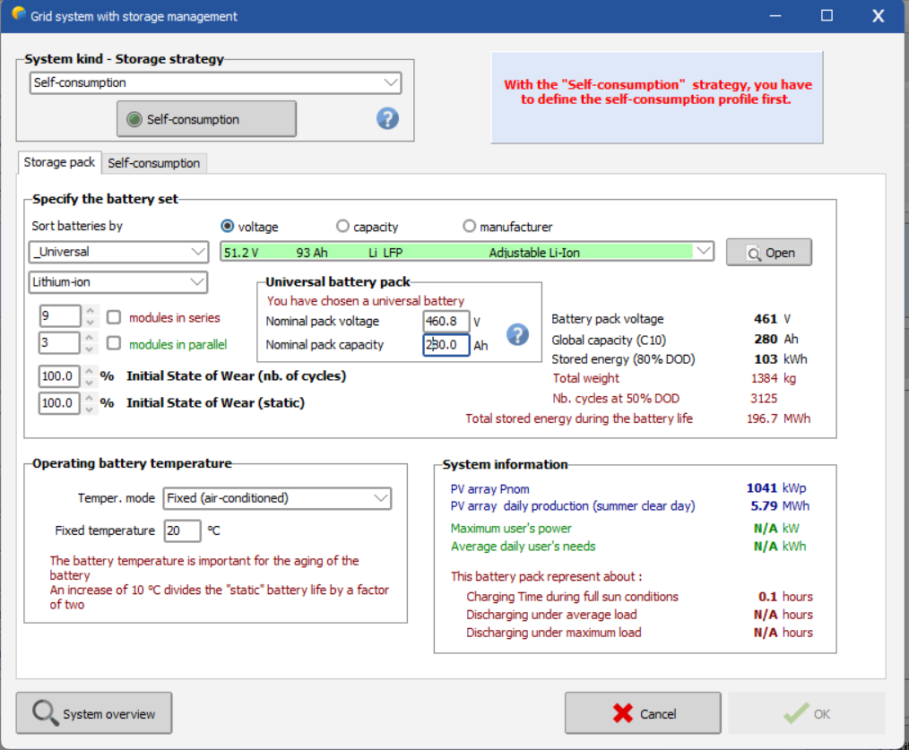Click the PVsyst app icon in title bar
909x750 pixels.
18,15
